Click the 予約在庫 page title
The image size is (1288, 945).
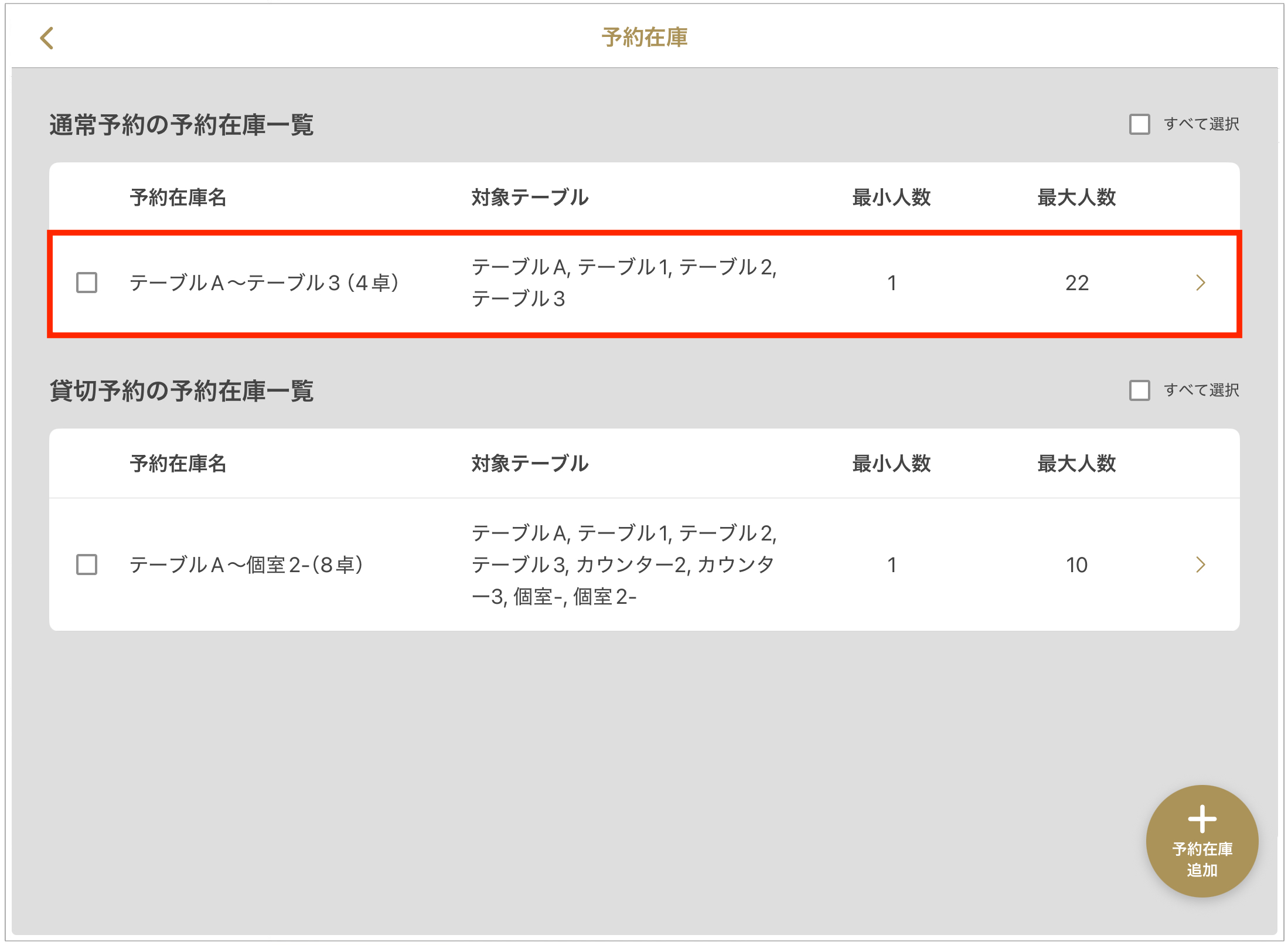(644, 38)
